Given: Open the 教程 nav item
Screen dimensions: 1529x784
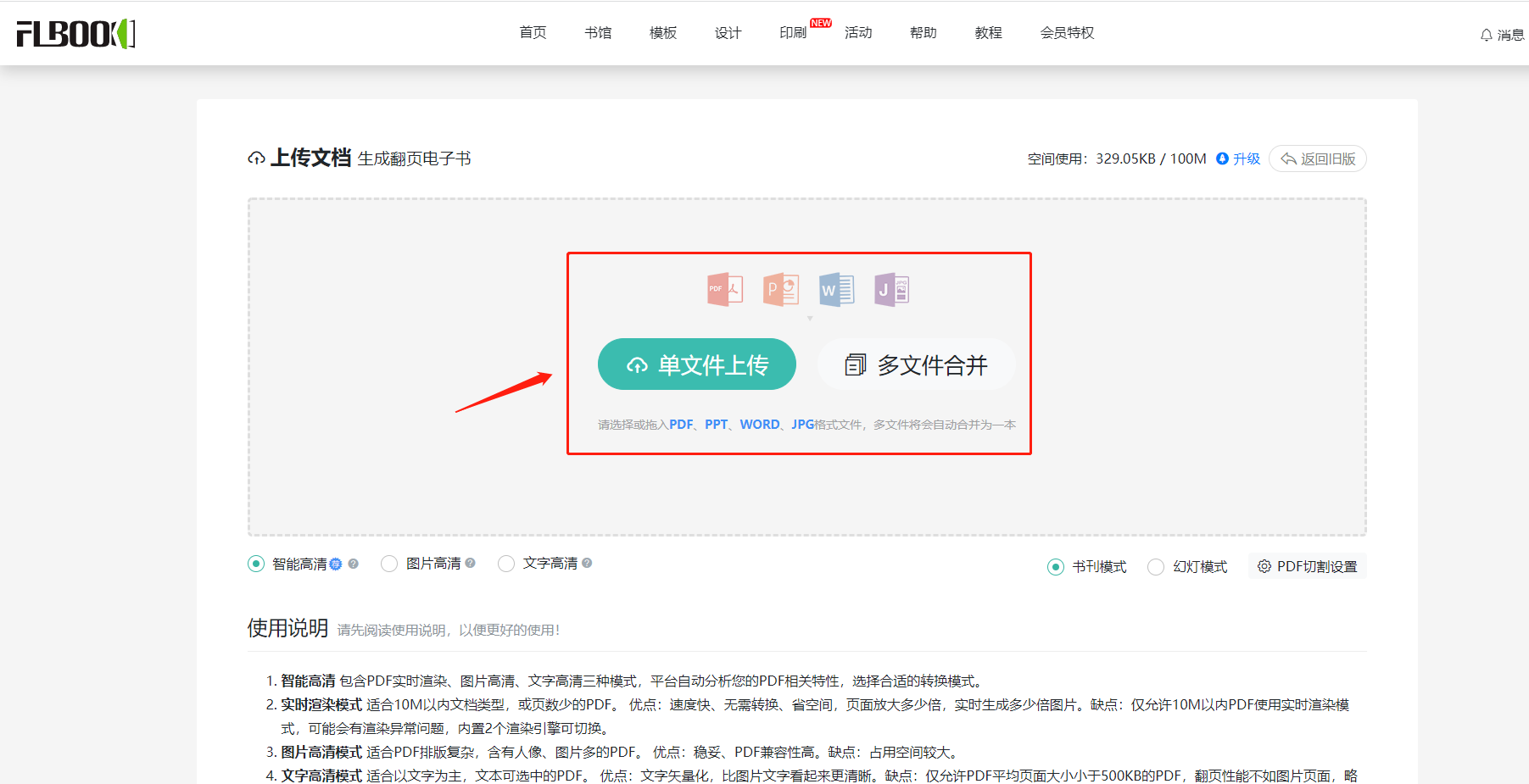Looking at the screenshot, I should 989,33.
